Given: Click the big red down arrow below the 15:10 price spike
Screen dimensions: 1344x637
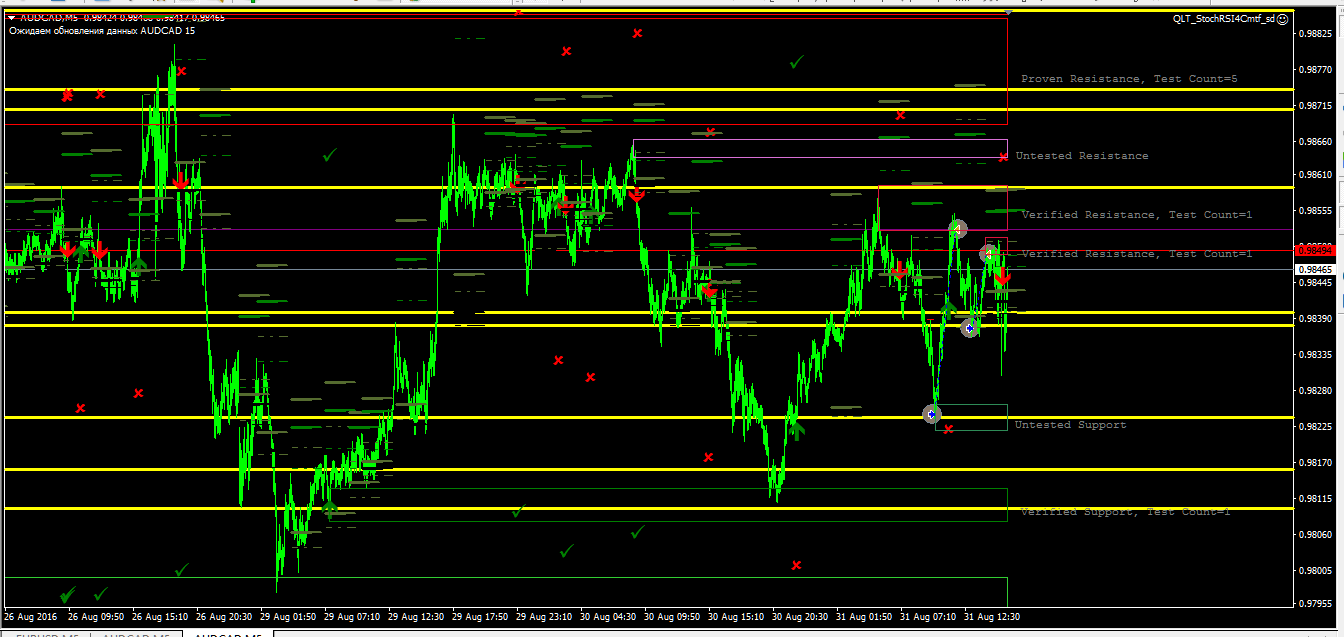Looking at the screenshot, I should coord(180,181).
